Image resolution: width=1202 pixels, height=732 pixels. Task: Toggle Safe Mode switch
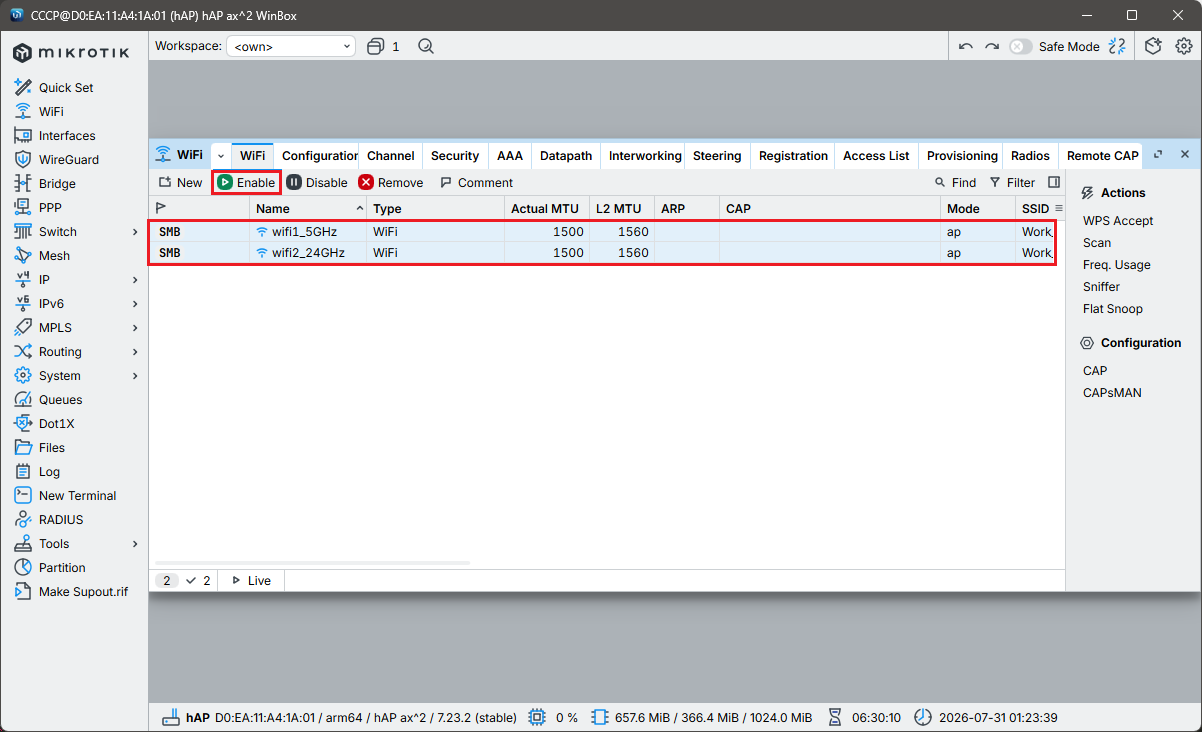click(1020, 46)
